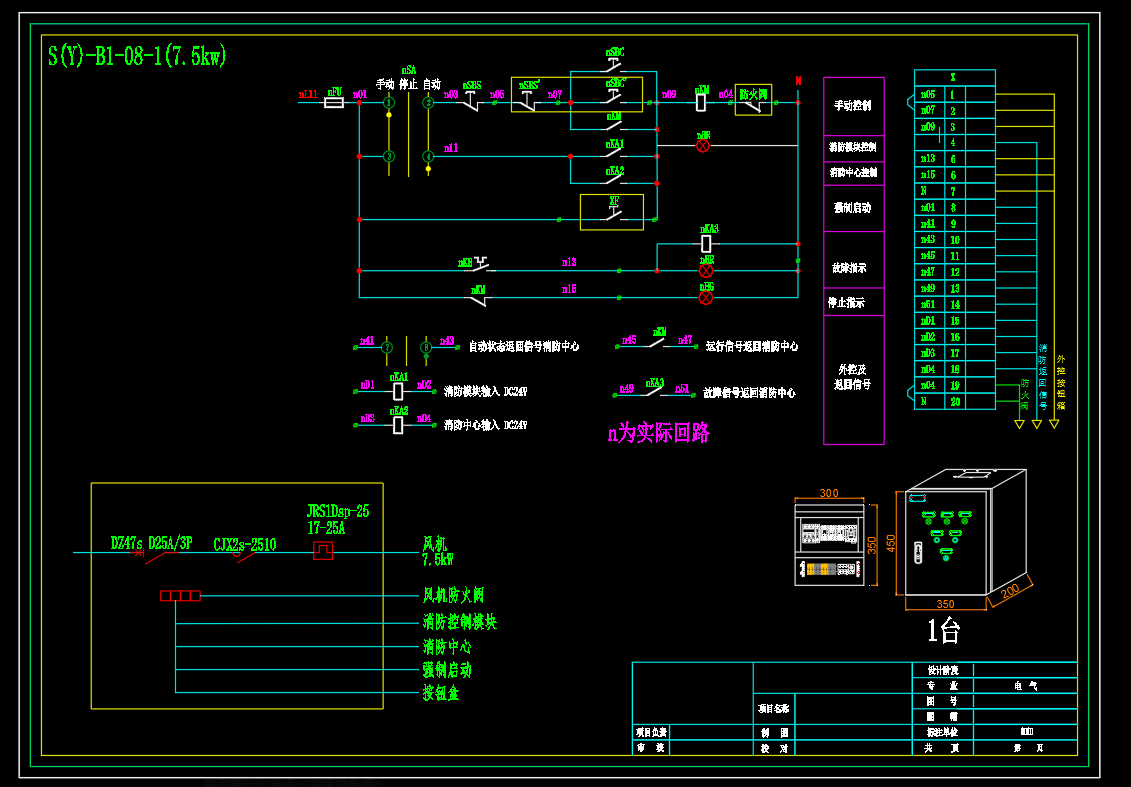Screen dimensions: 1131x787
Task: Click selector switch position circle 2
Action: coord(428,102)
